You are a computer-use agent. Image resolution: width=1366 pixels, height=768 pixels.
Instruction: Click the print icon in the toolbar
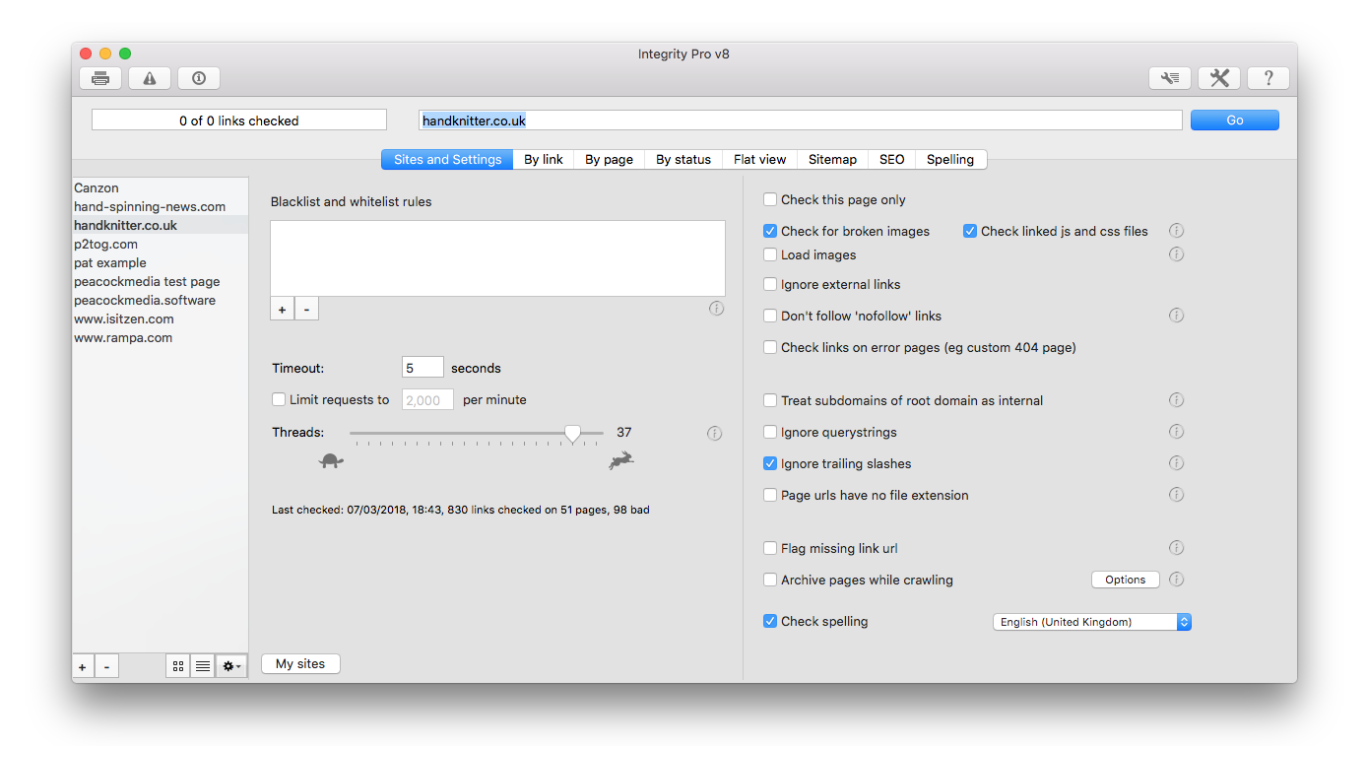tap(100, 78)
